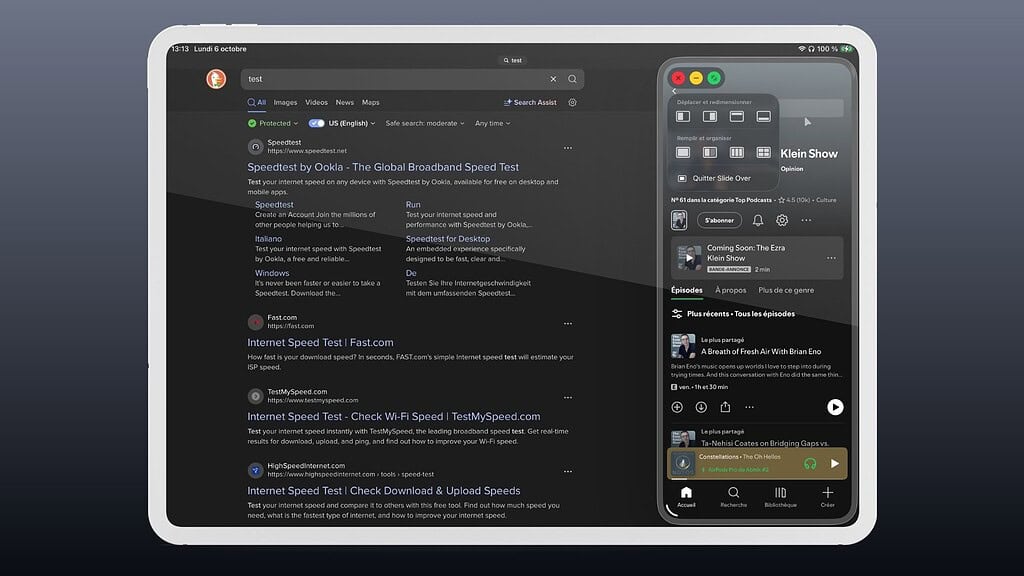Image resolution: width=1024 pixels, height=576 pixels.
Task: Select Quitter Slide Over menu entry
Action: pyautogui.click(x=714, y=178)
